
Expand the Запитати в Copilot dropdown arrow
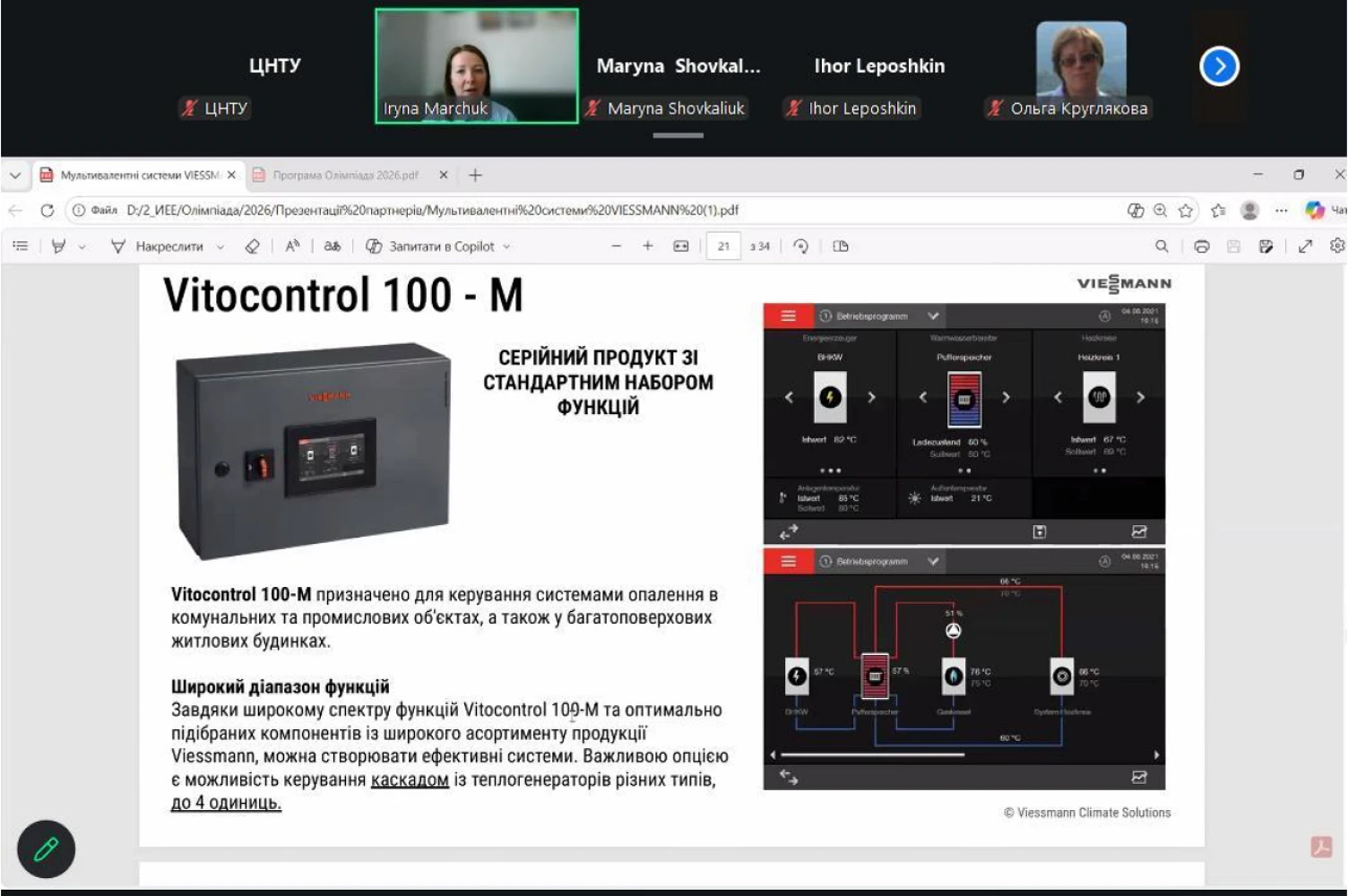click(x=507, y=246)
